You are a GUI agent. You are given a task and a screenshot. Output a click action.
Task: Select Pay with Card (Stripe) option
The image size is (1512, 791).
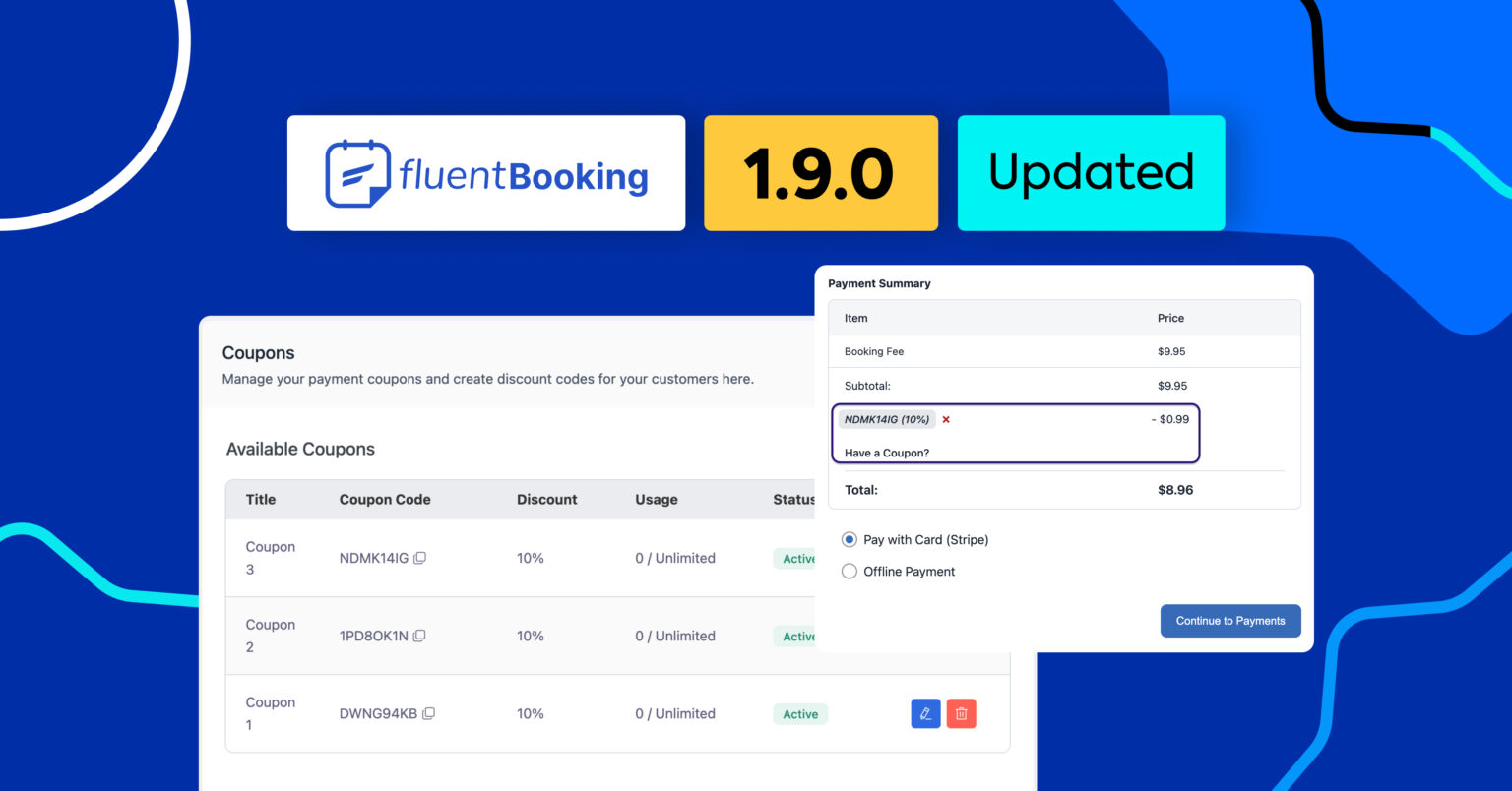(850, 539)
